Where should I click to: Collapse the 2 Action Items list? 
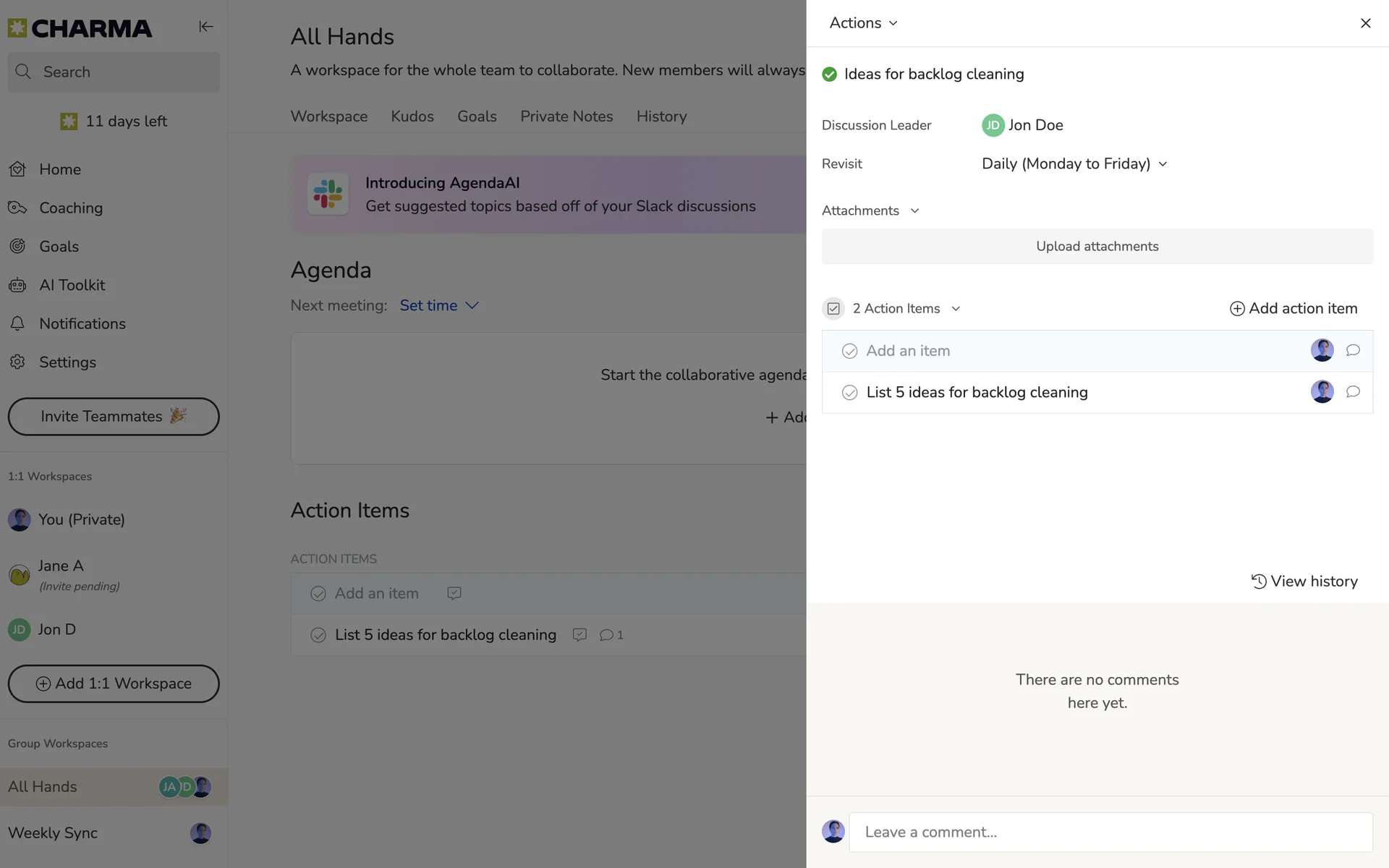(956, 309)
